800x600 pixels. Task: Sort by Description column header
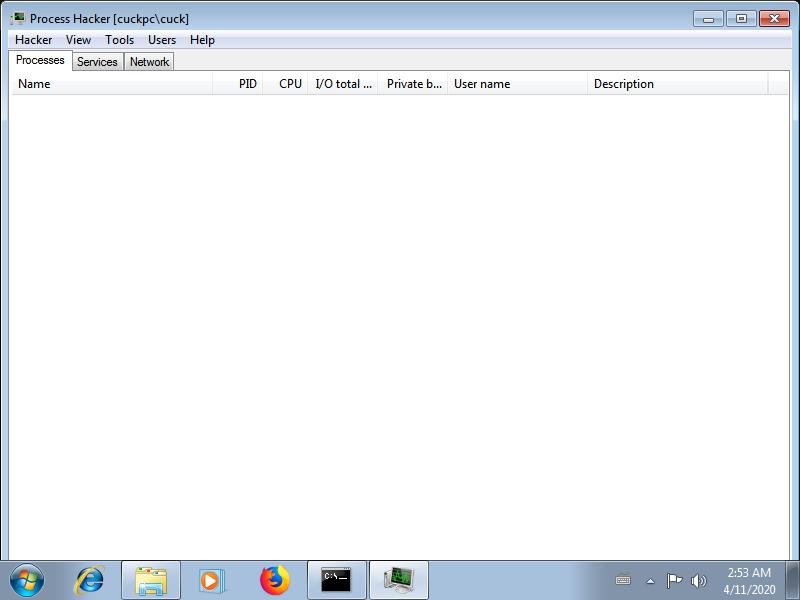click(678, 84)
